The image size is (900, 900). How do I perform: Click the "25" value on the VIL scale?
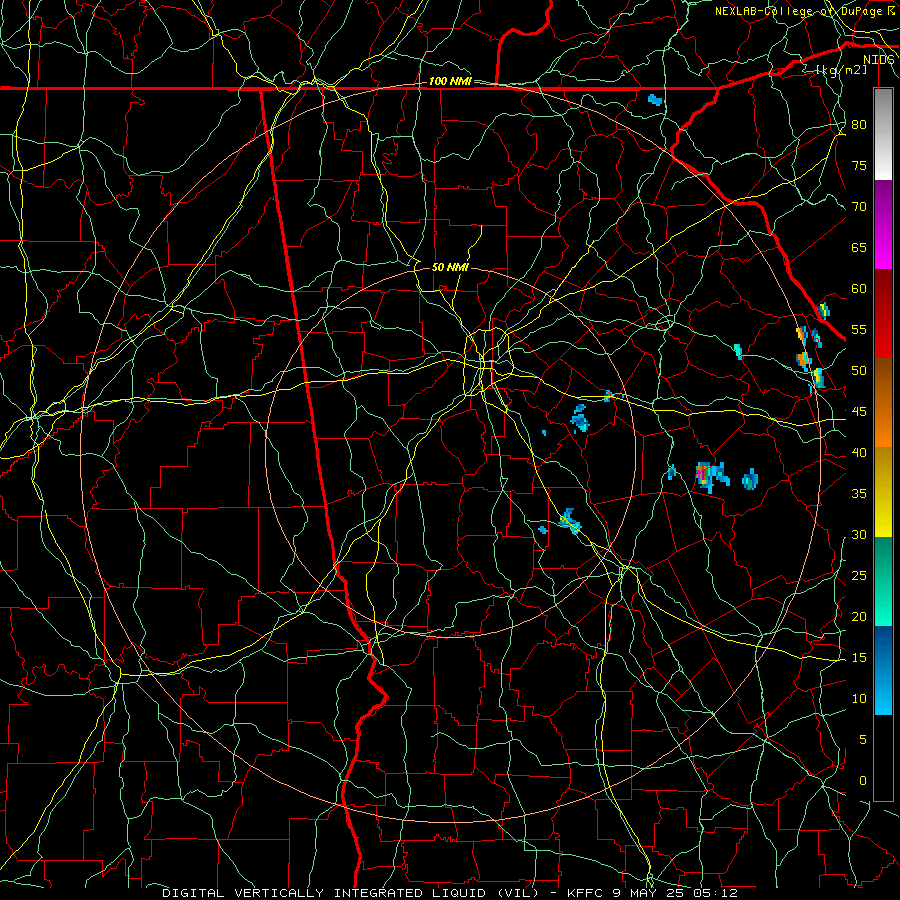pos(859,576)
